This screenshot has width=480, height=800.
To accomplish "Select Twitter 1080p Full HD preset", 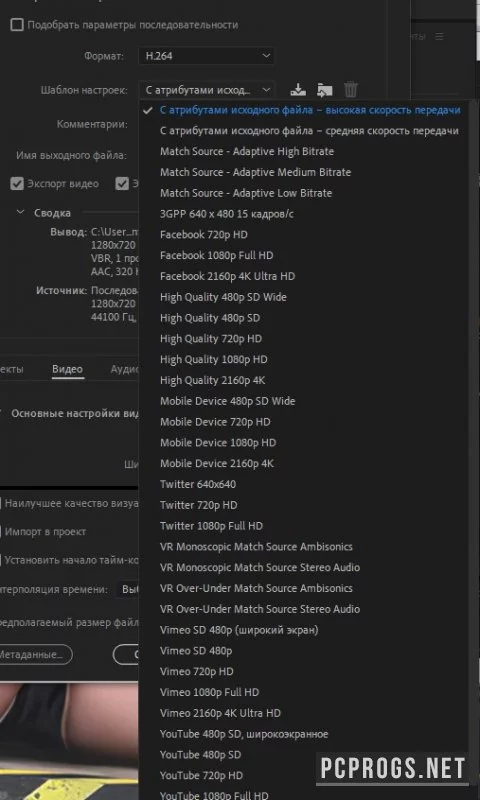I will 211,526.
